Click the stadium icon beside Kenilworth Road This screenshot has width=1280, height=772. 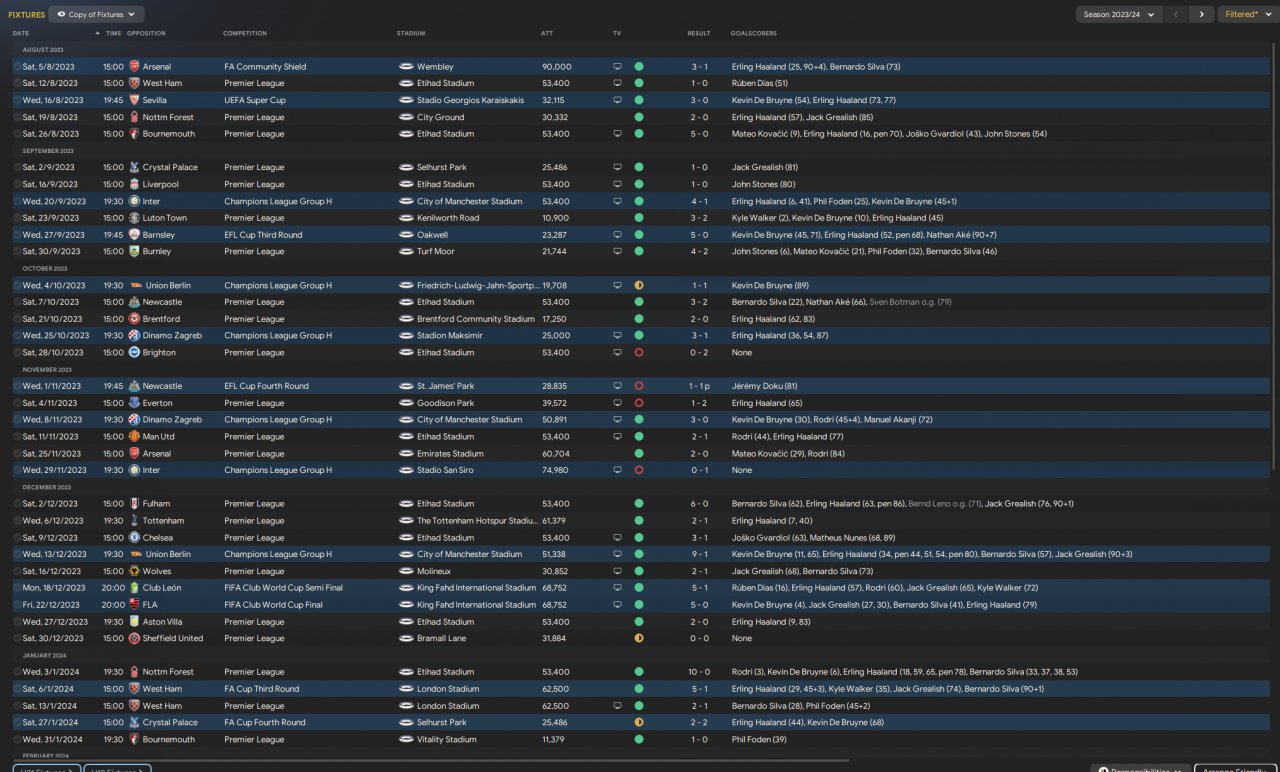(x=406, y=218)
